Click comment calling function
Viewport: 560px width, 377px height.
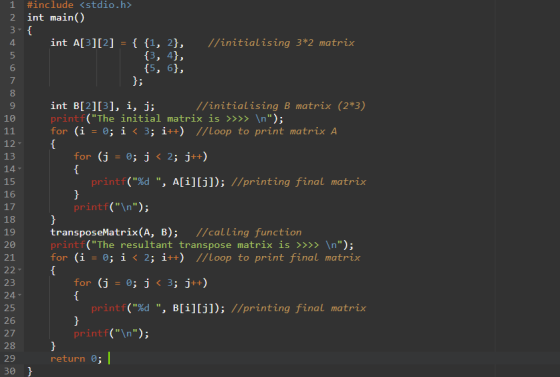point(249,232)
